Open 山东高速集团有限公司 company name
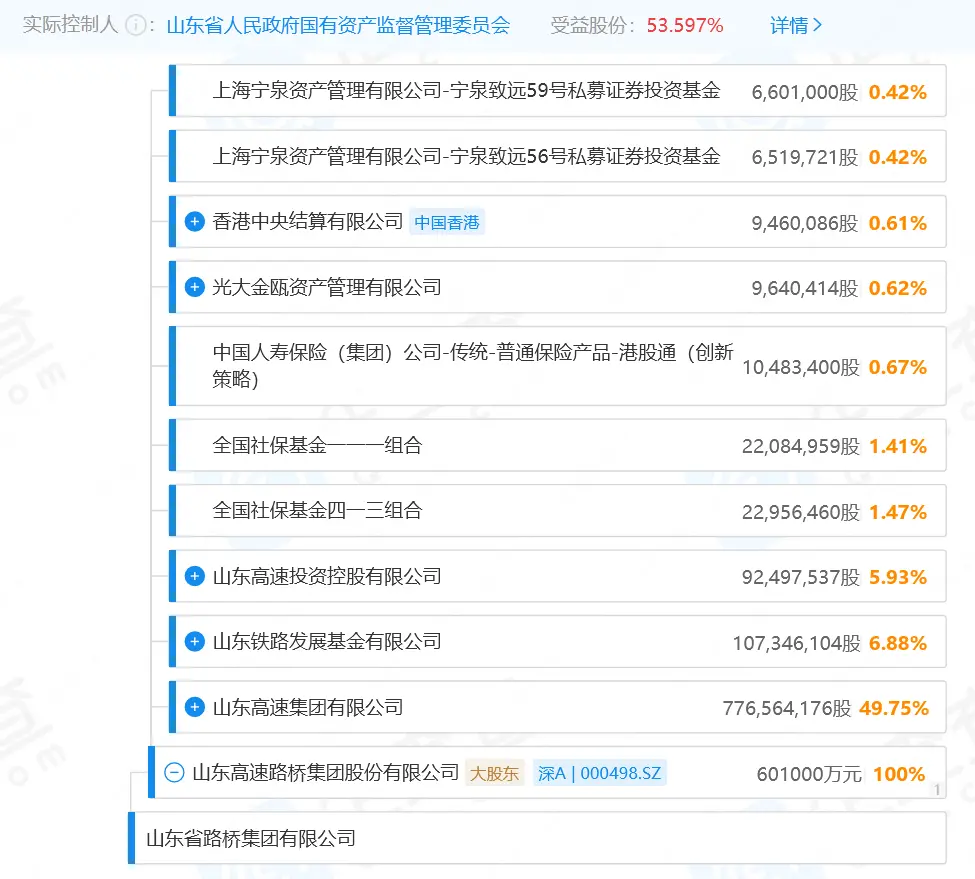The image size is (975, 879). (x=308, y=707)
